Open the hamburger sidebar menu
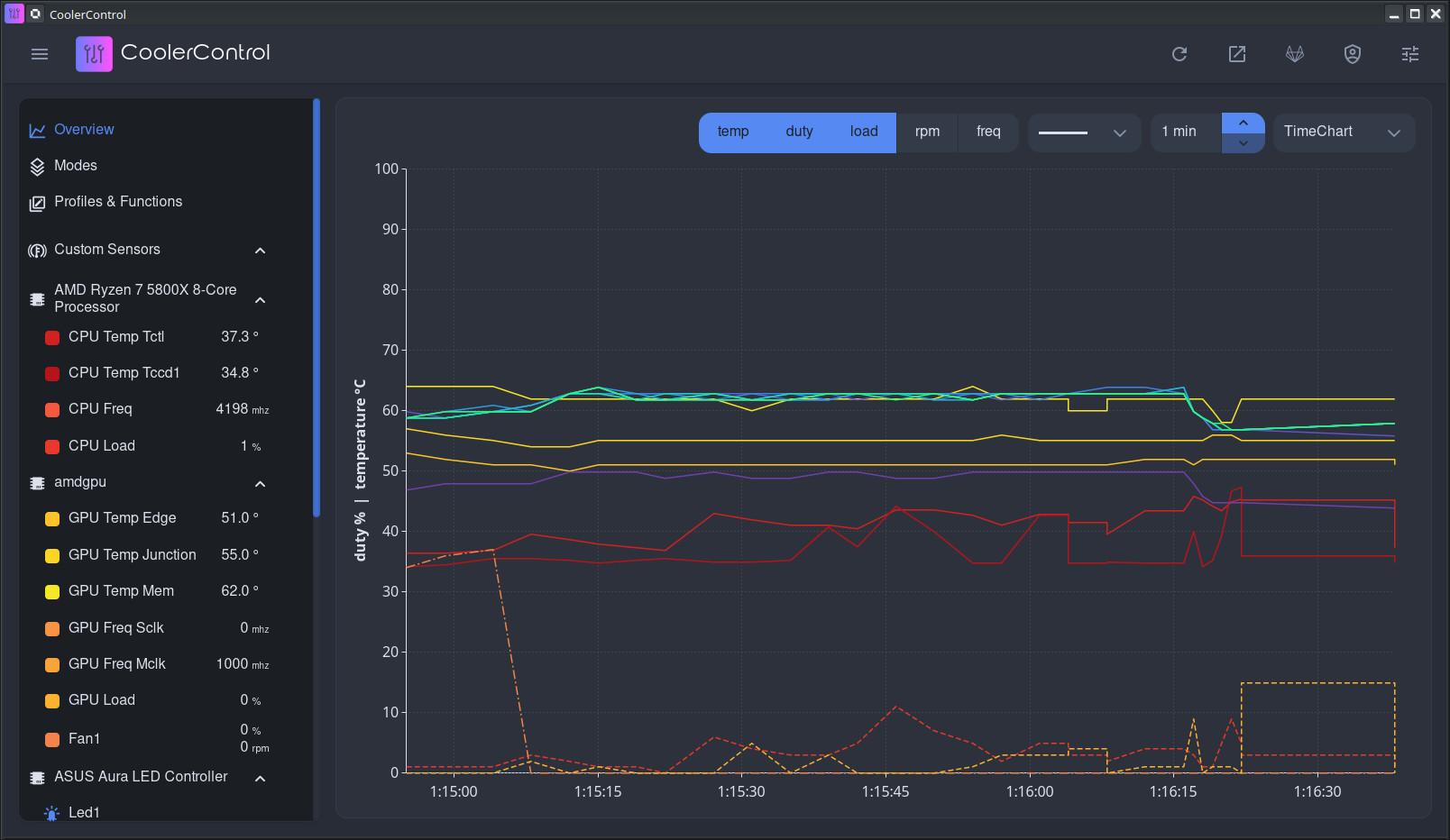1450x840 pixels. [40, 54]
